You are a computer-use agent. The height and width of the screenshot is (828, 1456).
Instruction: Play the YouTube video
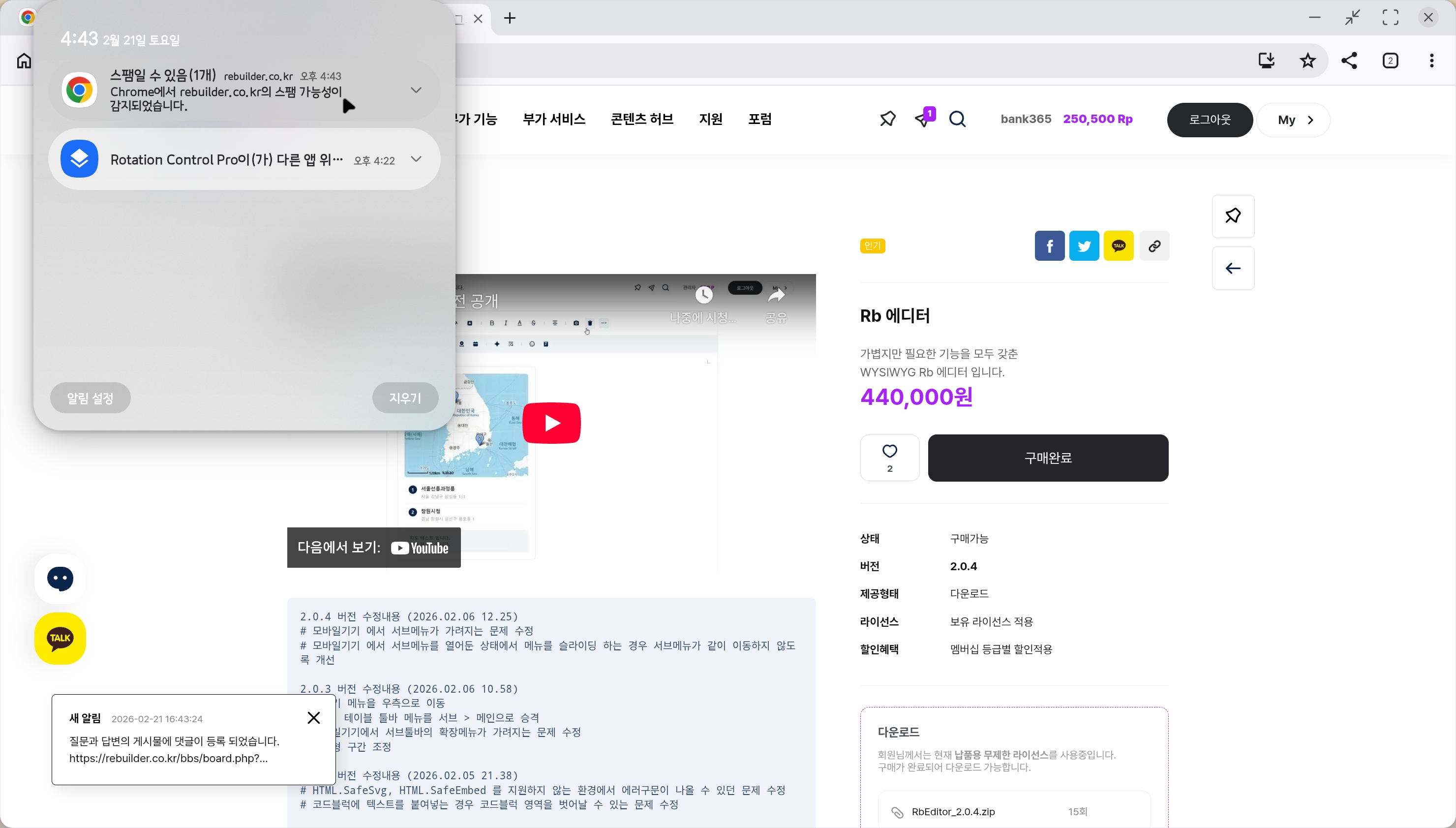tap(551, 423)
